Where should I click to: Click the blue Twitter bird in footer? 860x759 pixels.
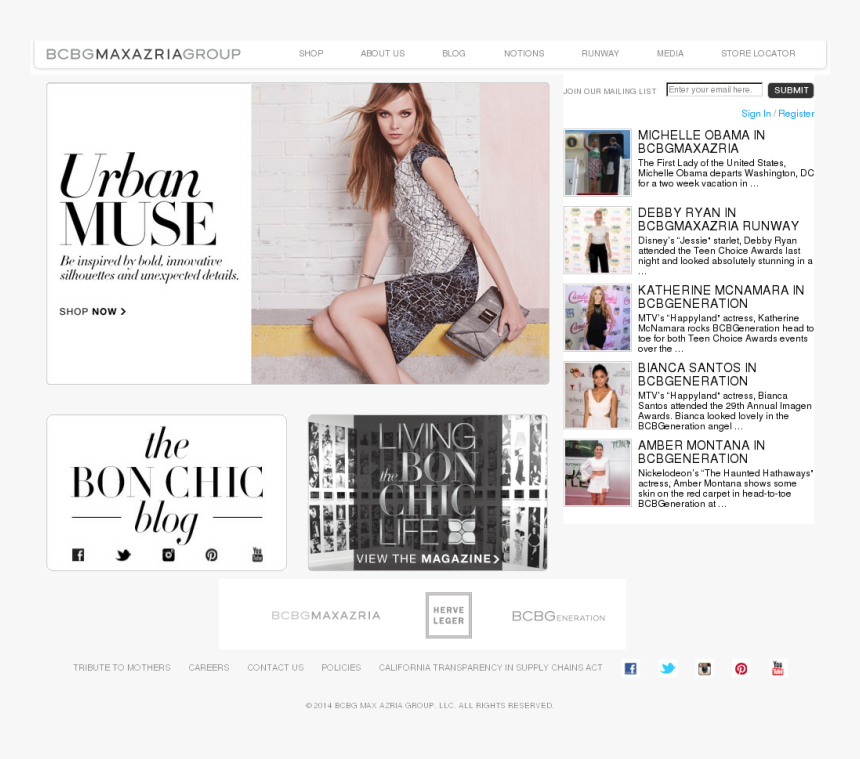pyautogui.click(x=667, y=669)
